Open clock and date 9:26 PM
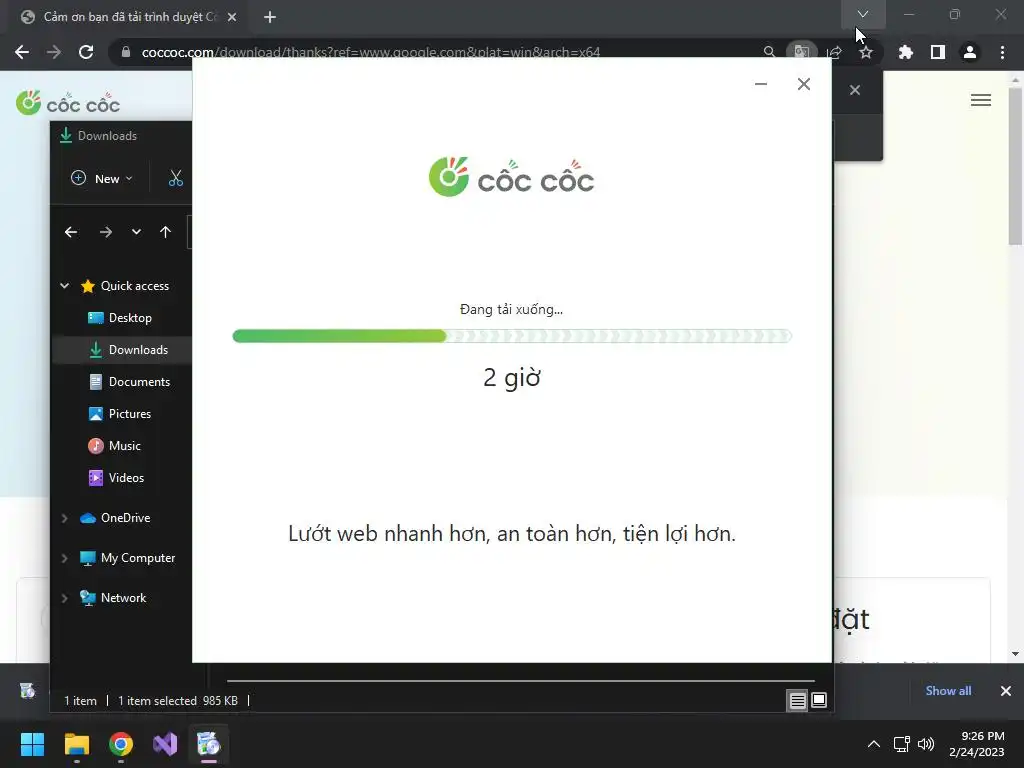This screenshot has height=768, width=1024. tap(976, 744)
